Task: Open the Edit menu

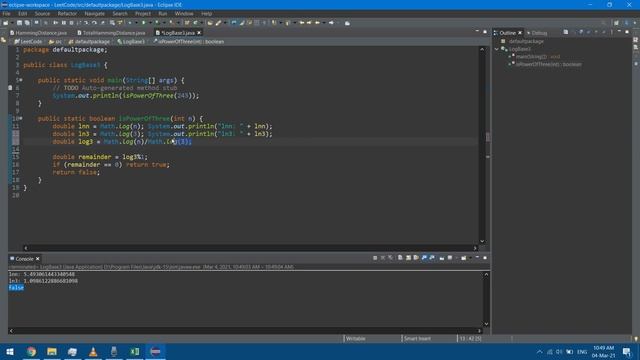Action: [22, 13]
